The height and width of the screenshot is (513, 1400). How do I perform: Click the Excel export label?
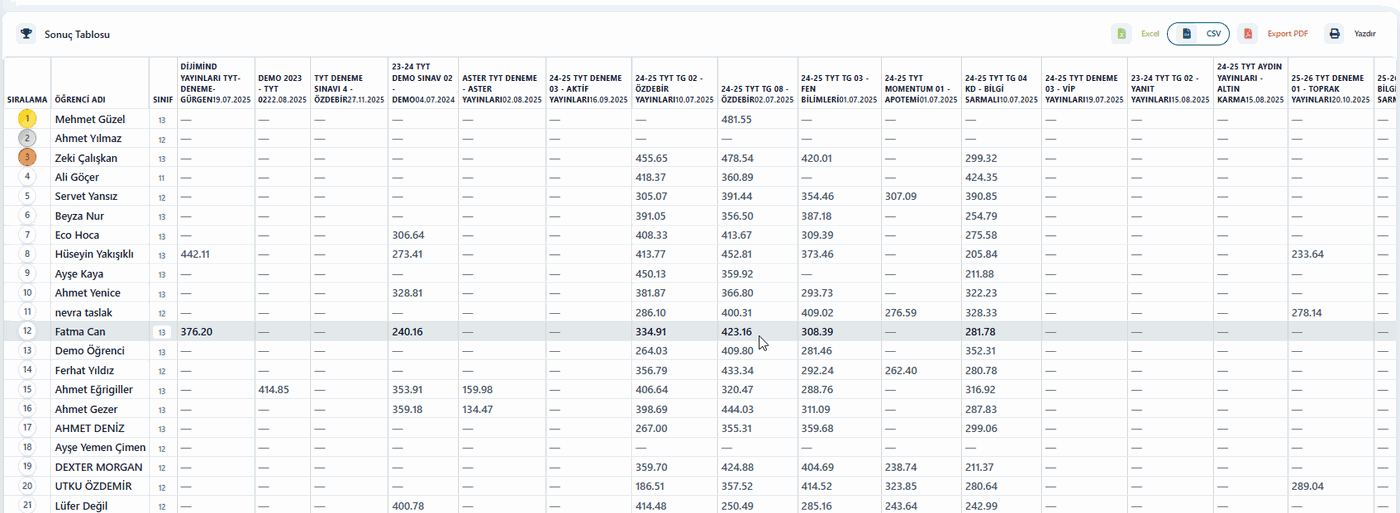point(1150,34)
